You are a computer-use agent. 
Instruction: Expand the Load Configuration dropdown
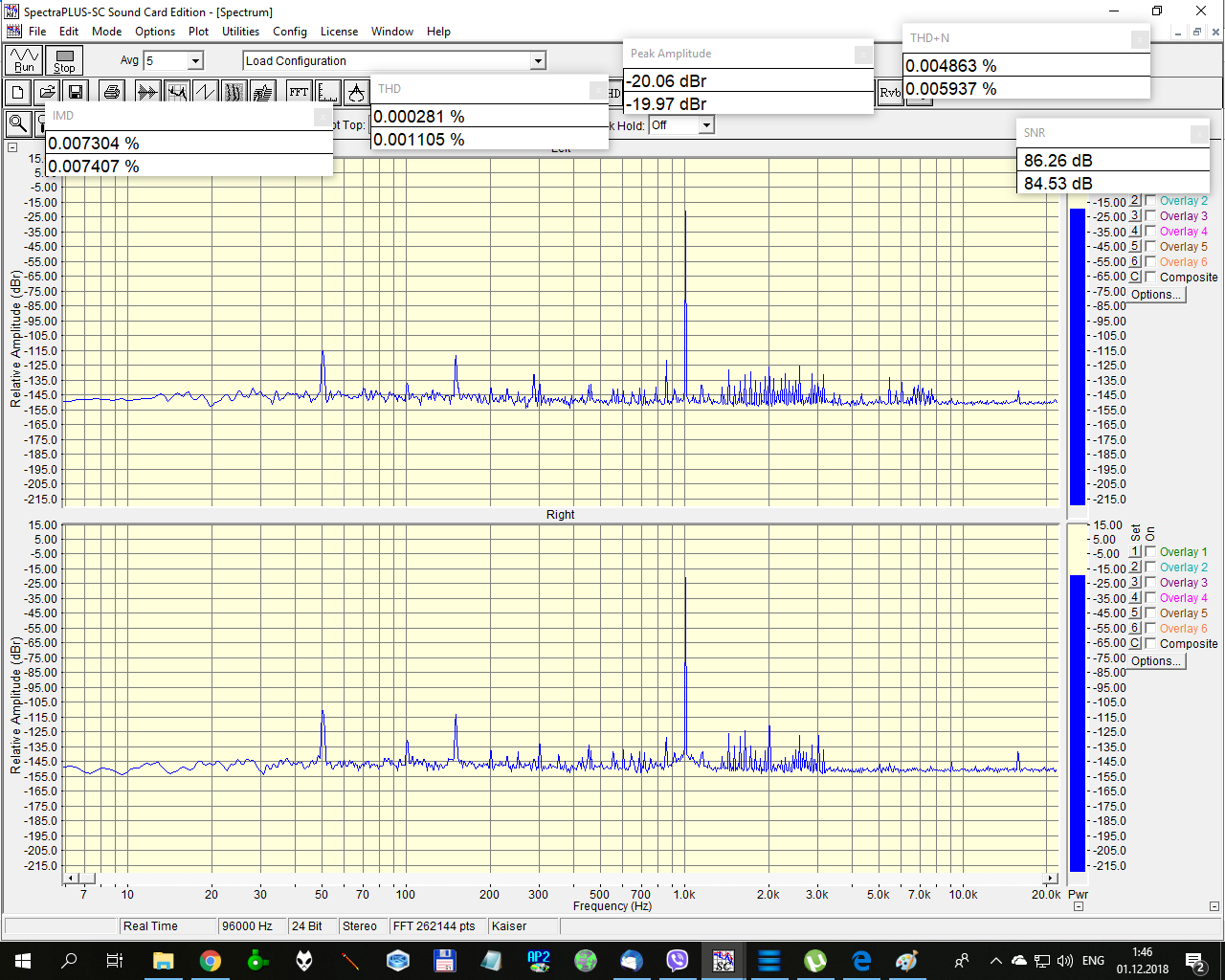[x=538, y=61]
